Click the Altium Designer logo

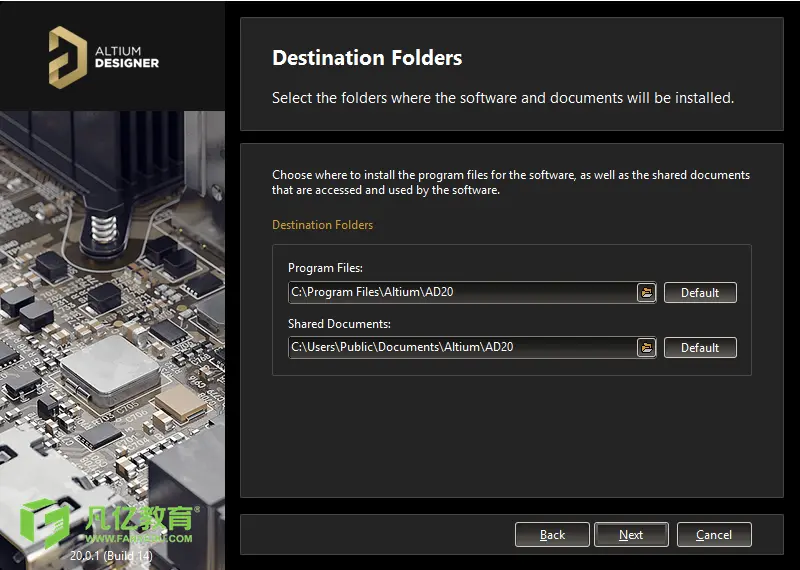point(104,57)
